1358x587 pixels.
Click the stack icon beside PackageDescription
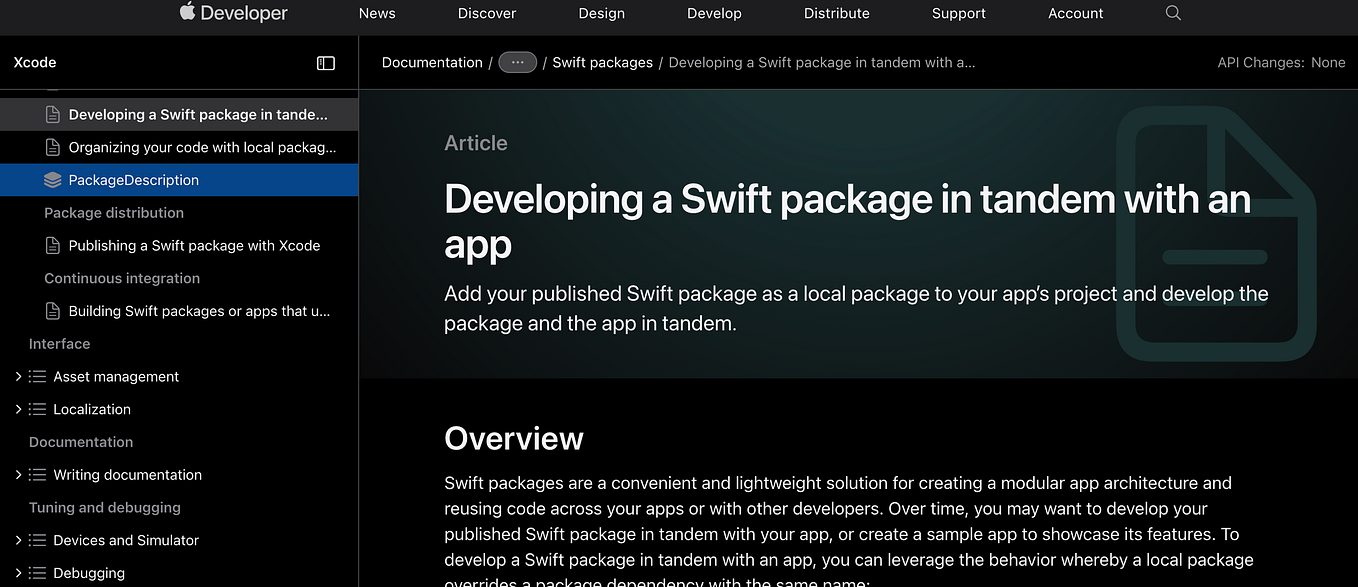click(53, 180)
